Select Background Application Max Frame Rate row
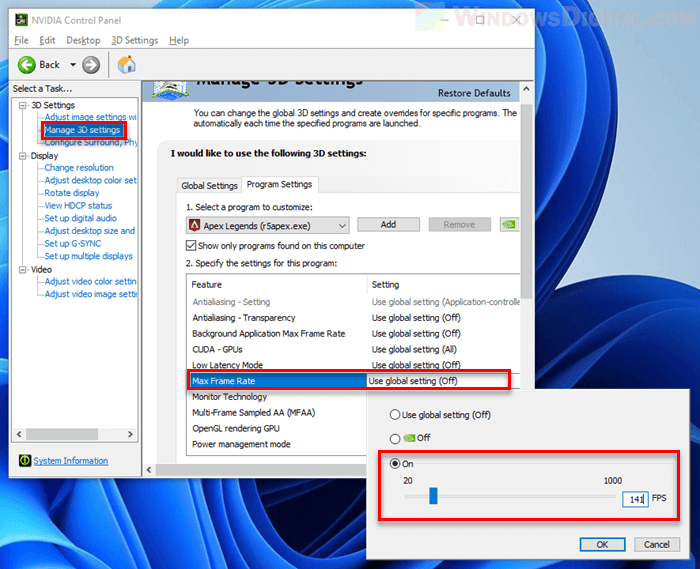Image resolution: width=700 pixels, height=569 pixels. coord(355,333)
